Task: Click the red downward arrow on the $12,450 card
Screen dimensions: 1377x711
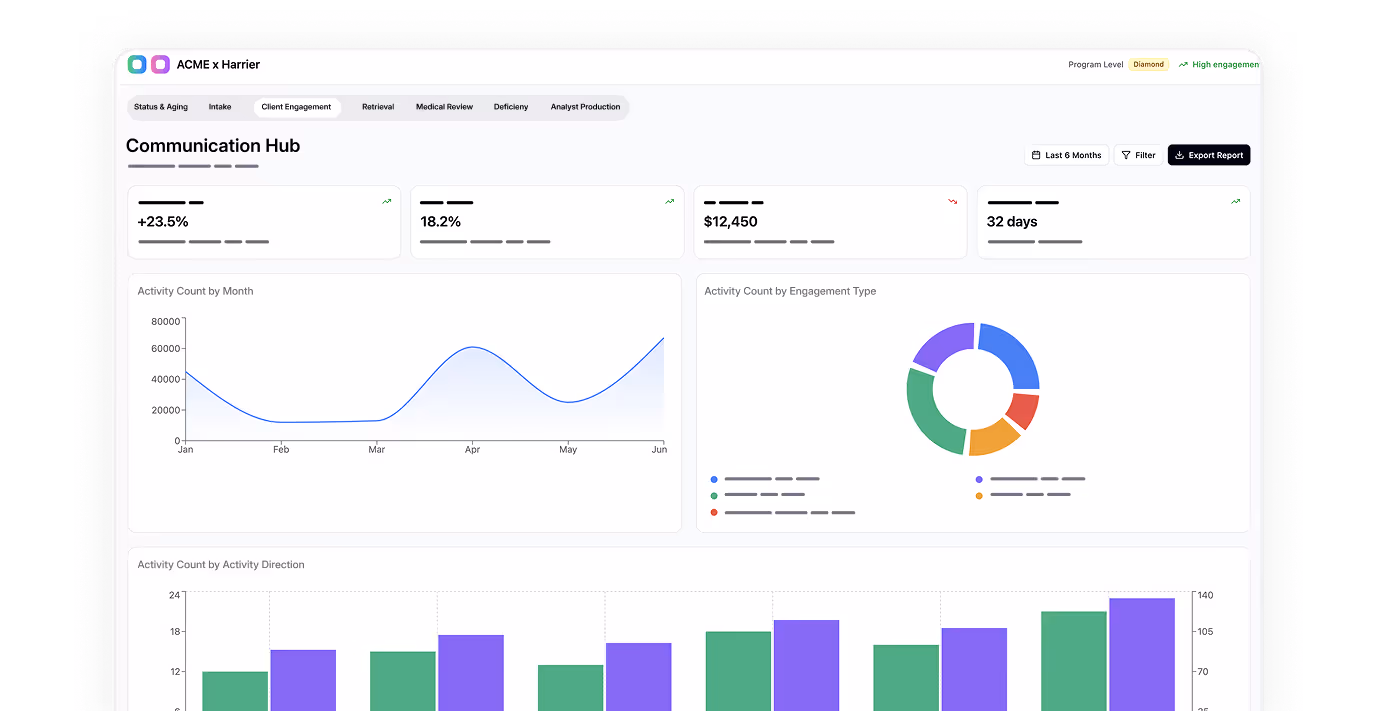Action: click(952, 201)
